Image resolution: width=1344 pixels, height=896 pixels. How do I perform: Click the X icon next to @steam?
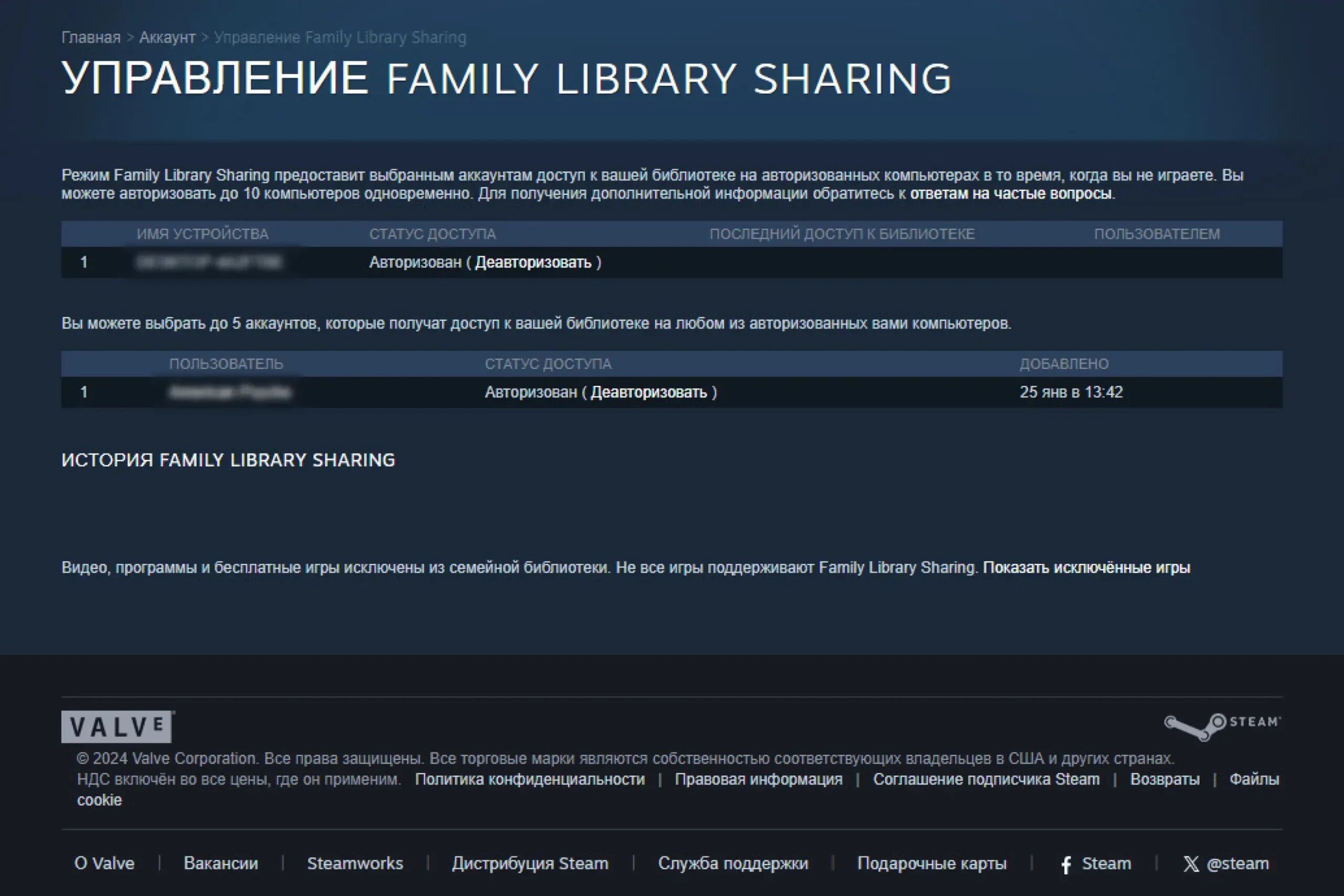(x=1191, y=863)
